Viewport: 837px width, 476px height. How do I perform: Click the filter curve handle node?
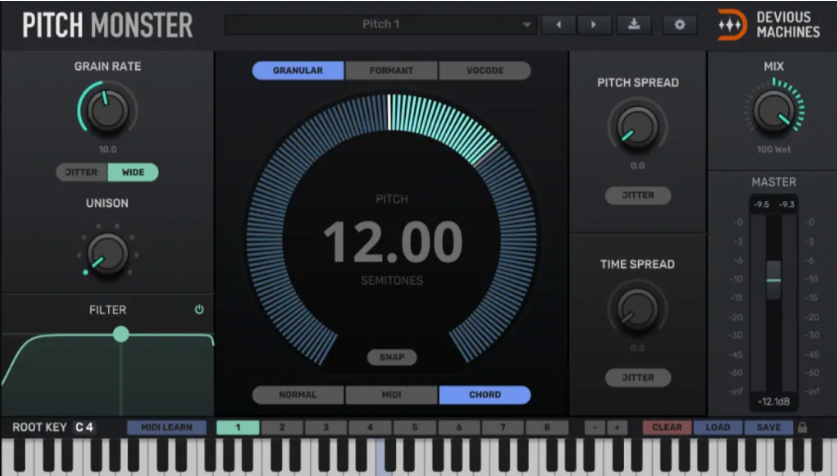[121, 334]
